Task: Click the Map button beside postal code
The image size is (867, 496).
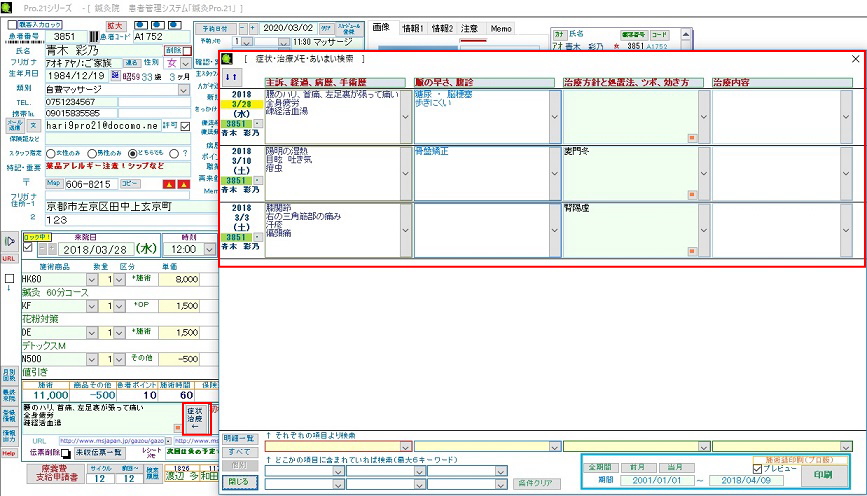Action: (x=54, y=184)
